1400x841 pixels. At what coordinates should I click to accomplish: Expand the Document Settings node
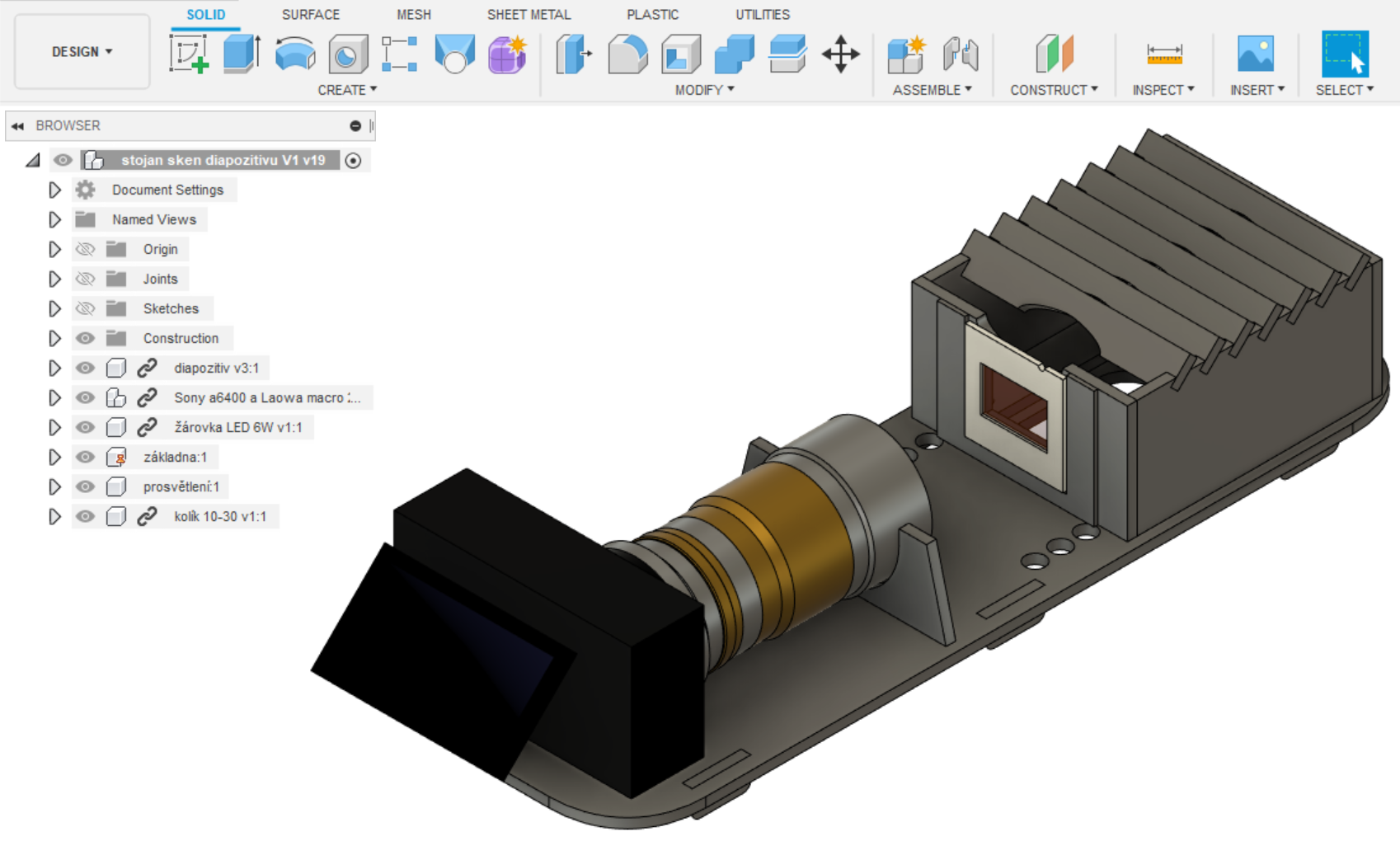54,190
